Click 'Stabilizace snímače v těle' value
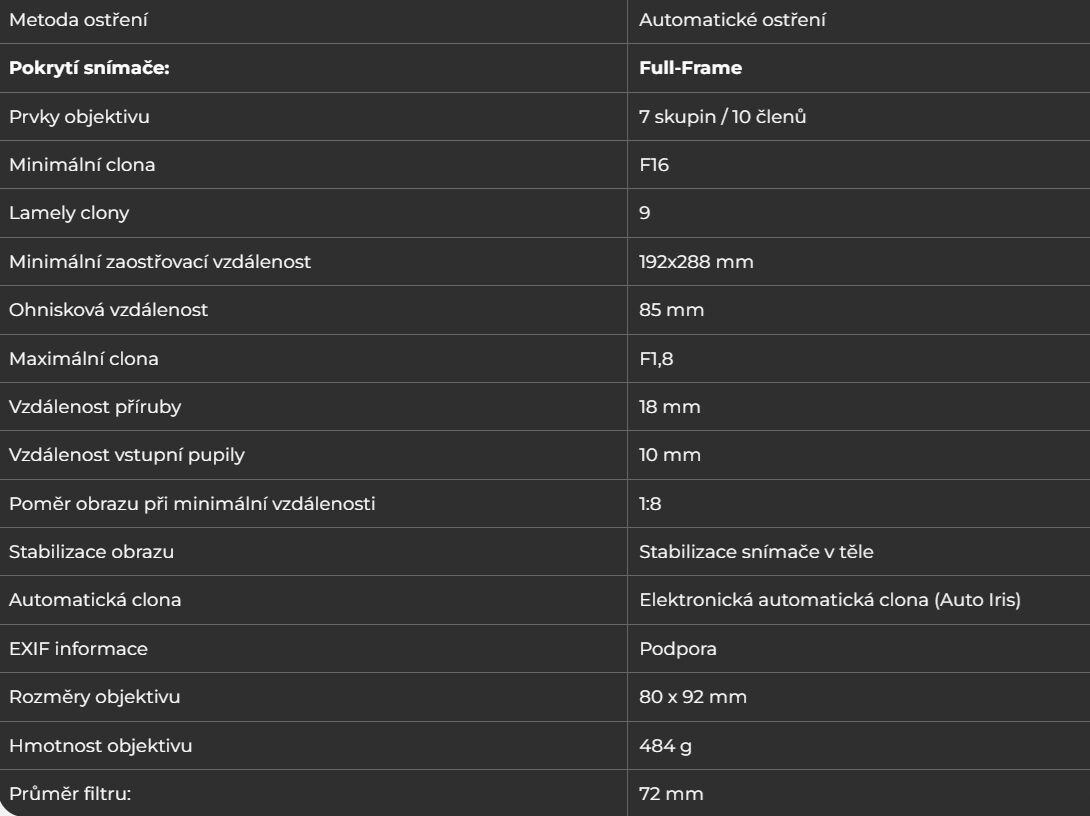This screenshot has width=1090, height=816. tap(756, 552)
